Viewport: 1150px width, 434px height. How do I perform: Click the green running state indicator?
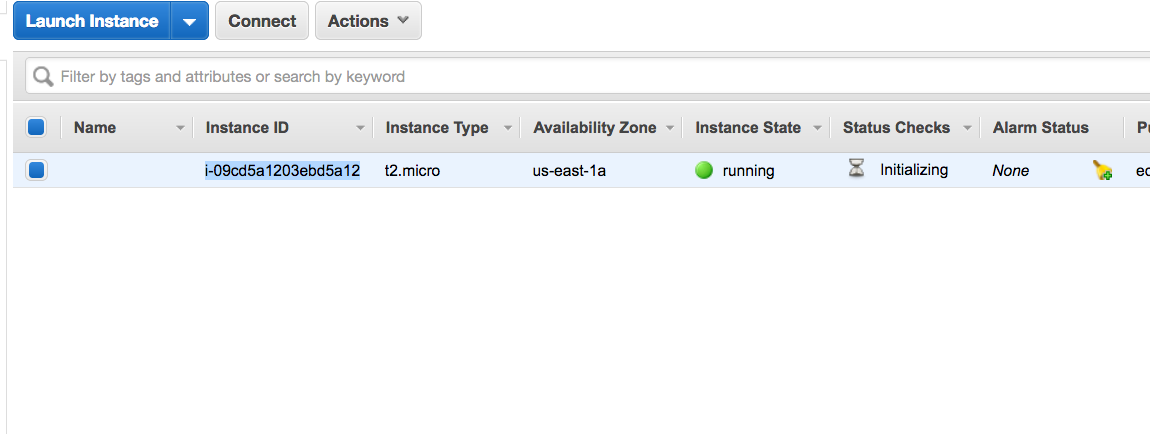(704, 171)
